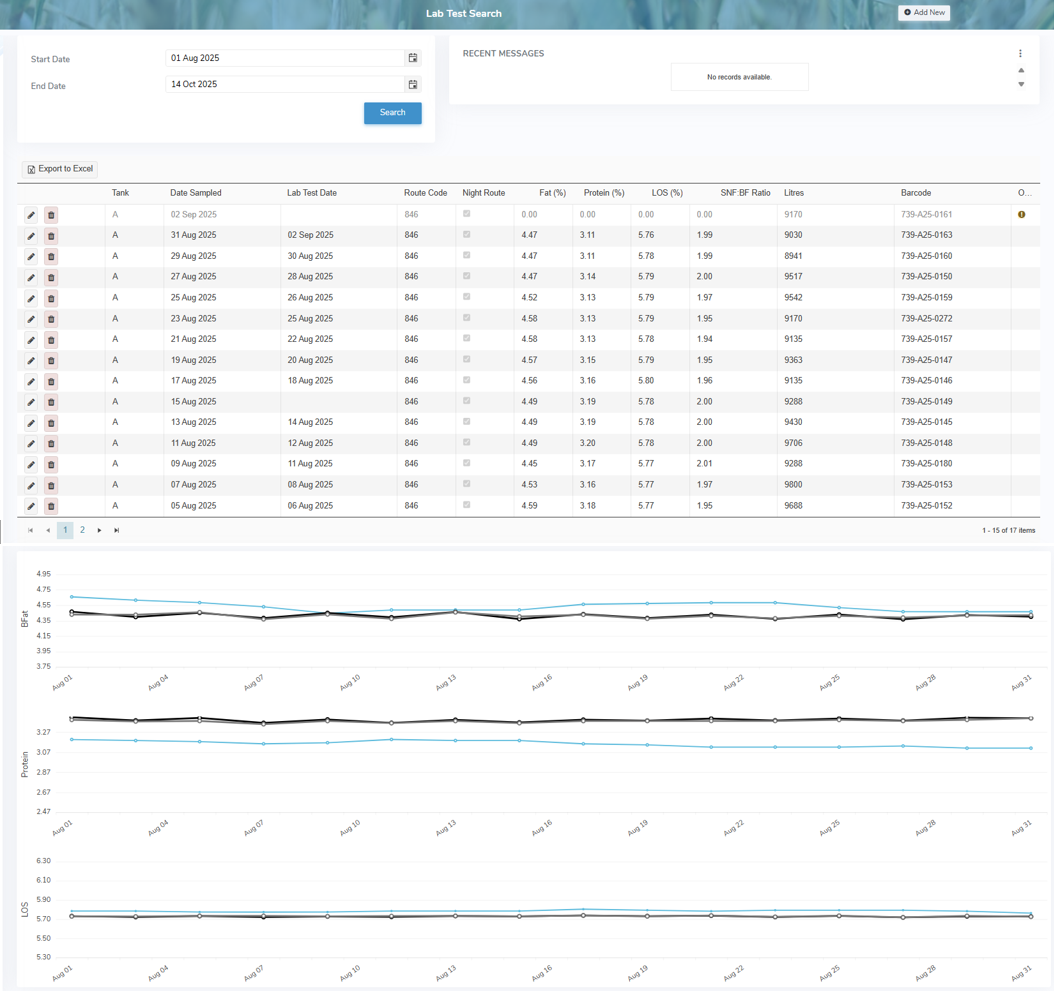Screen dimensions: 1054x991
Task: Edit the 17 Aug 2025 sample row
Action: (x=31, y=382)
